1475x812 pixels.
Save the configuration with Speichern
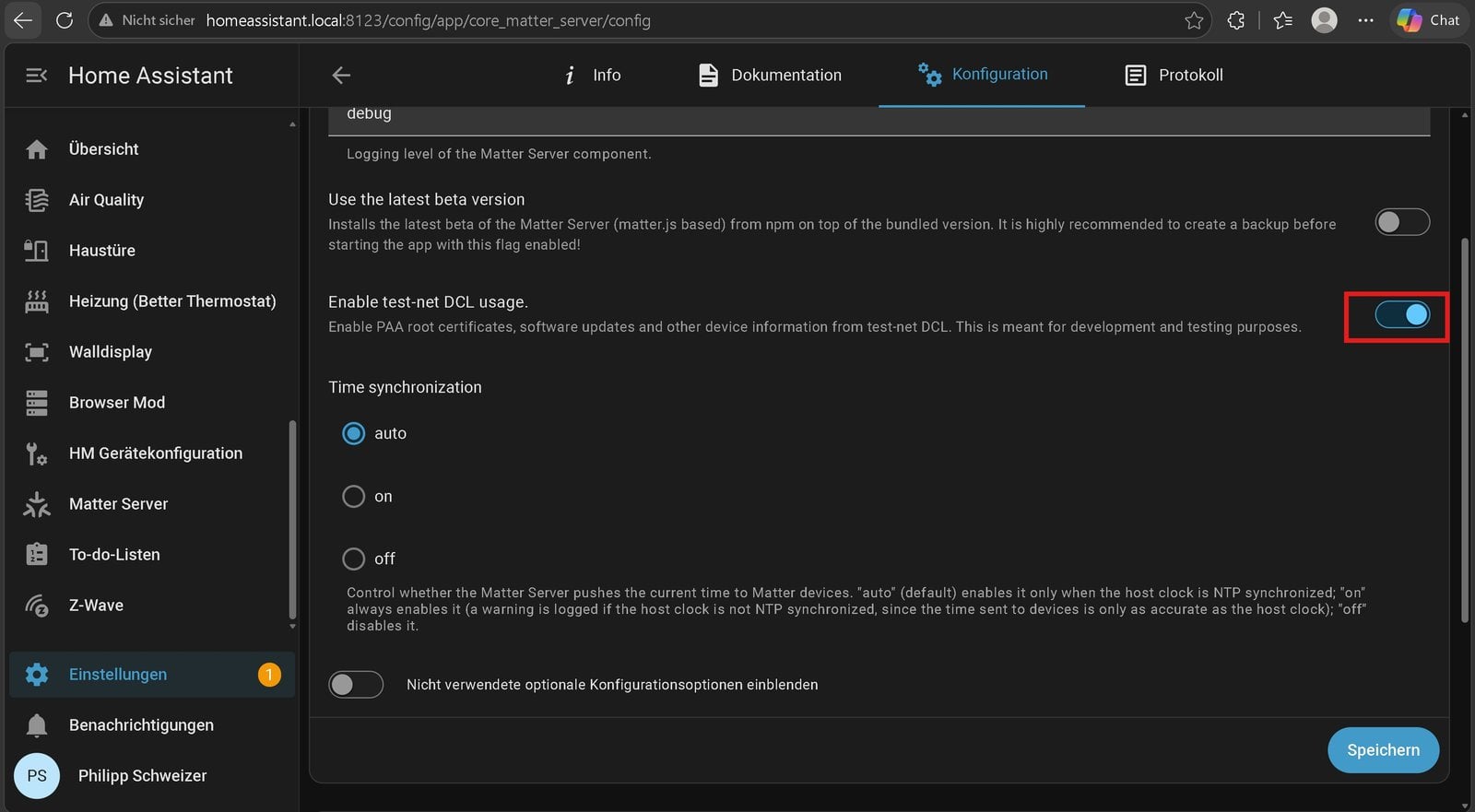(x=1383, y=750)
